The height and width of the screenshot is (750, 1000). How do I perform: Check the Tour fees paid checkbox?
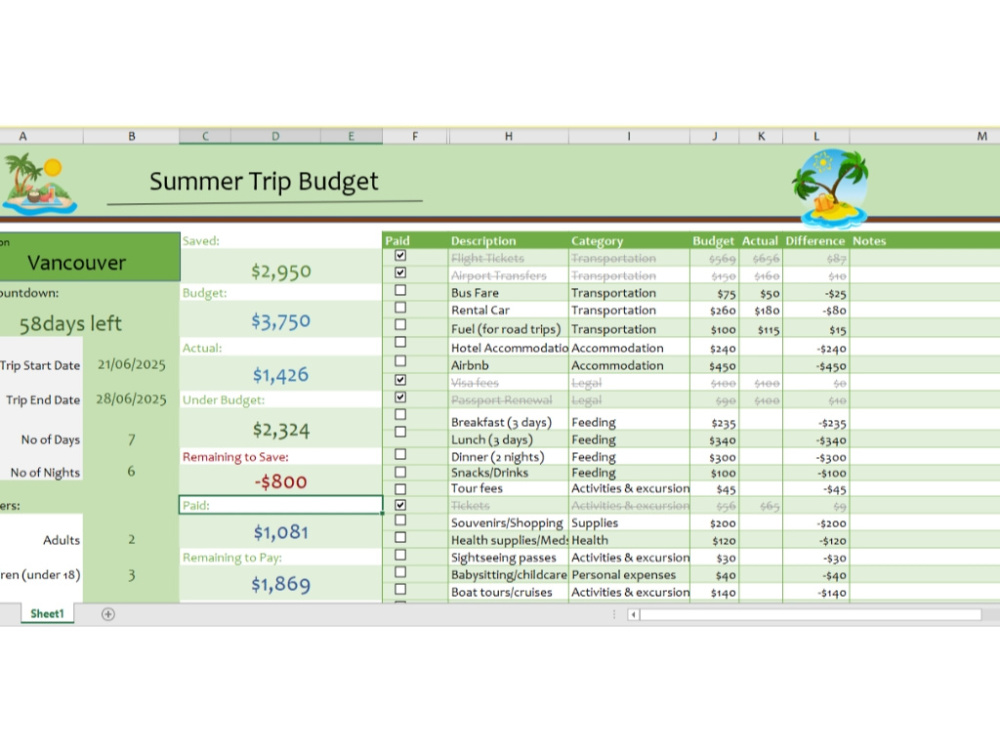[401, 489]
